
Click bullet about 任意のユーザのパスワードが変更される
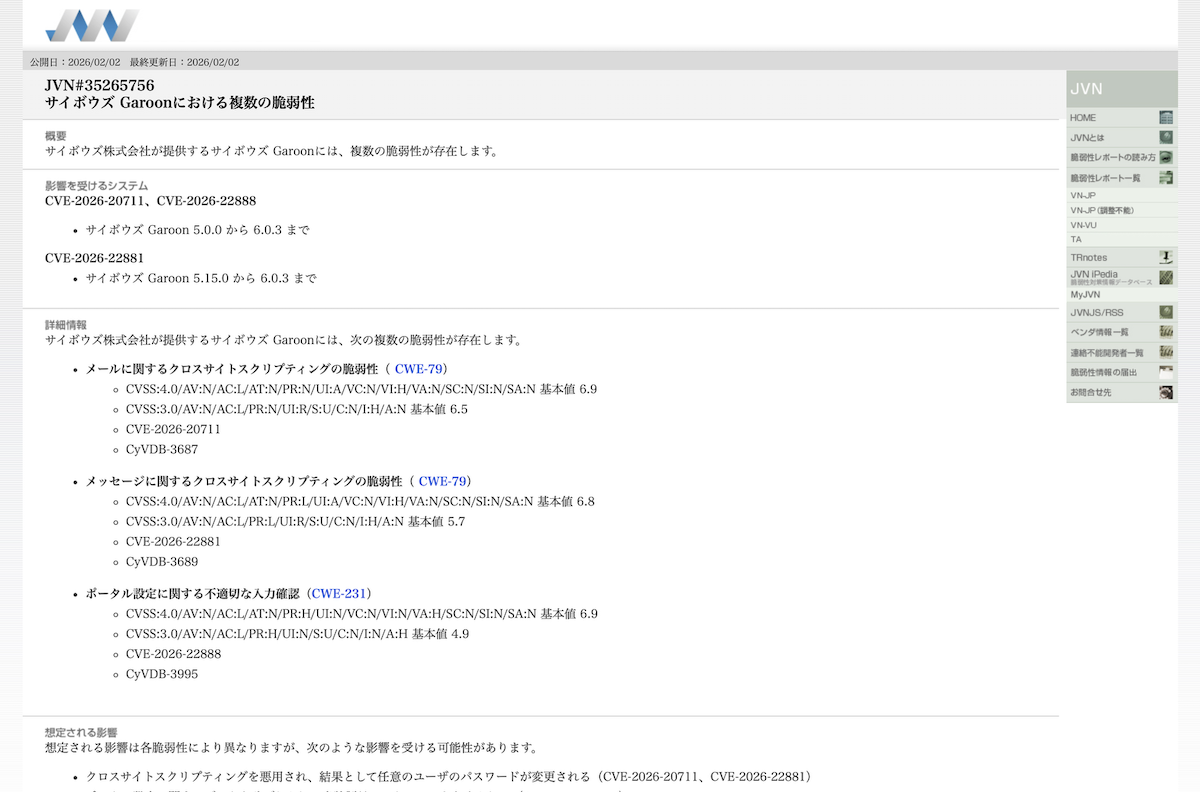pyautogui.click(x=448, y=776)
